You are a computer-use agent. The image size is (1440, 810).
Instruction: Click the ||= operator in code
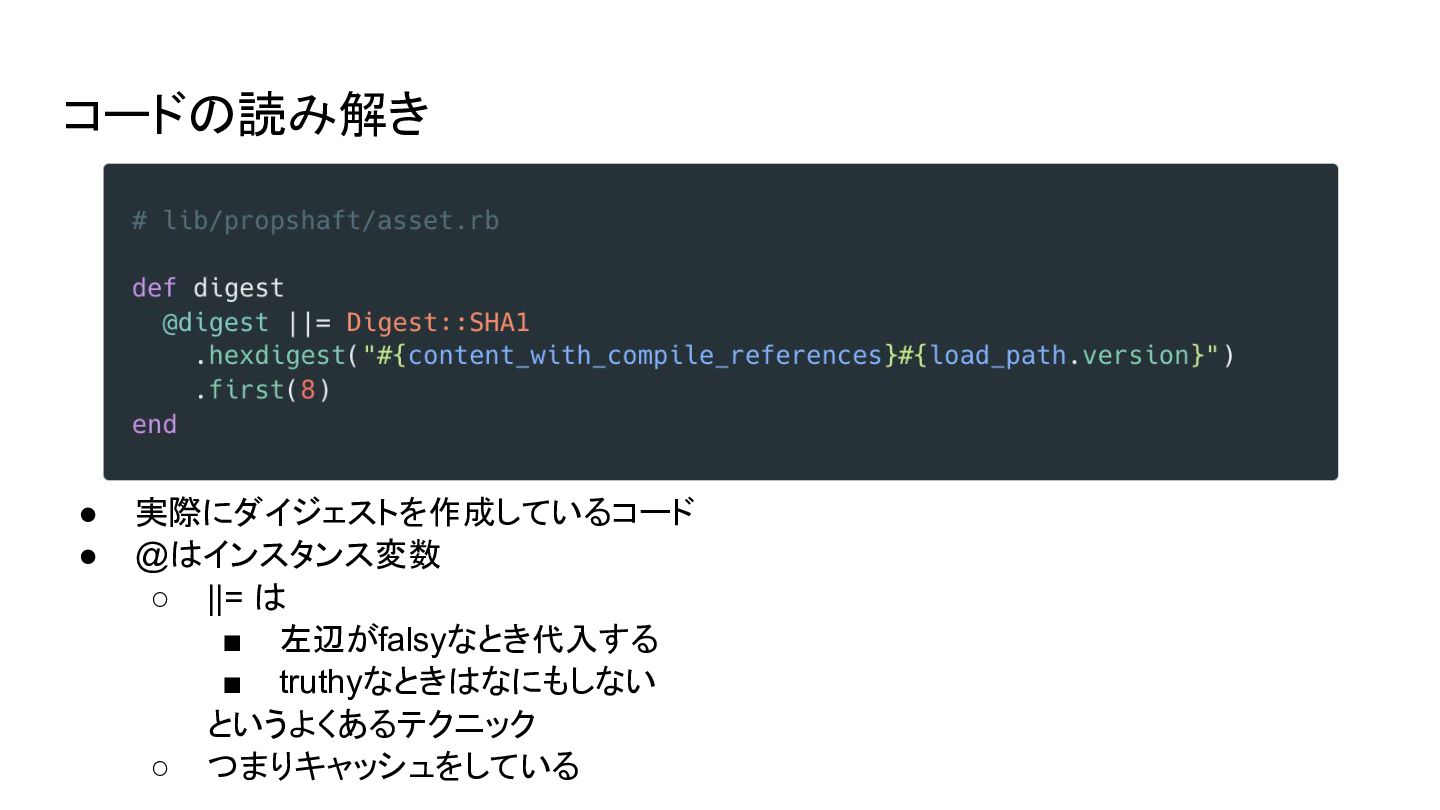click(x=308, y=322)
